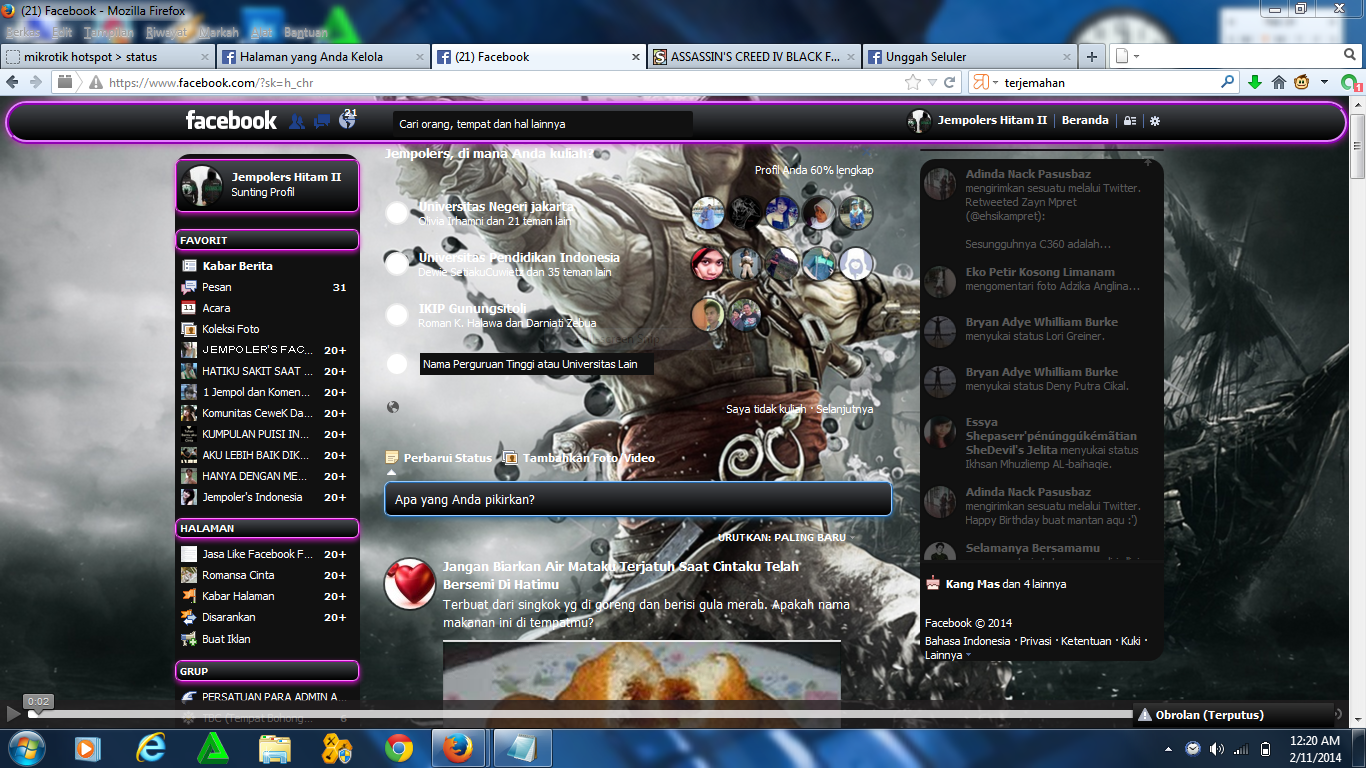The image size is (1366, 768).
Task: Open Facebook messages icon in header
Action: [321, 121]
